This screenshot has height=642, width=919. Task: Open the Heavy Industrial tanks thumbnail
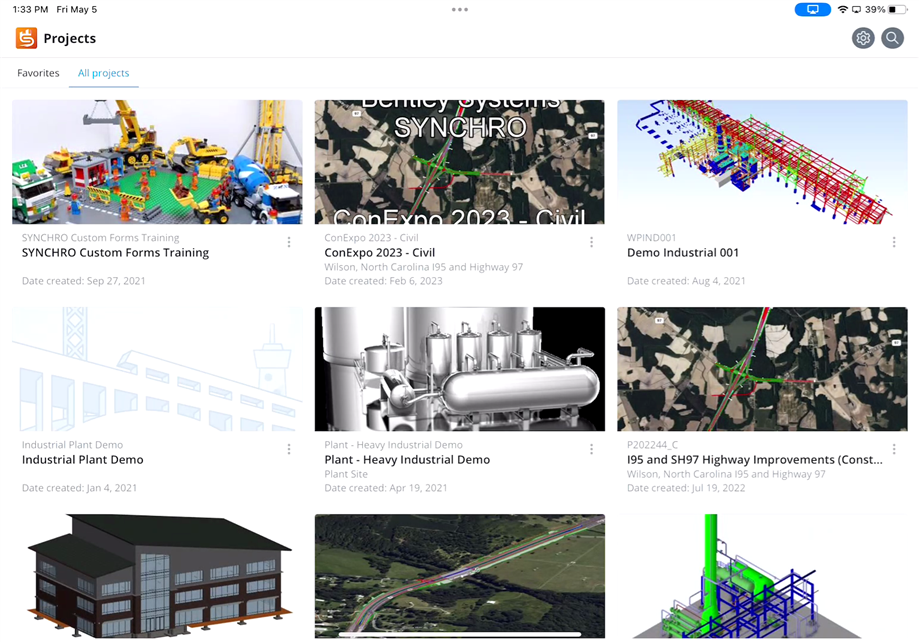click(460, 369)
